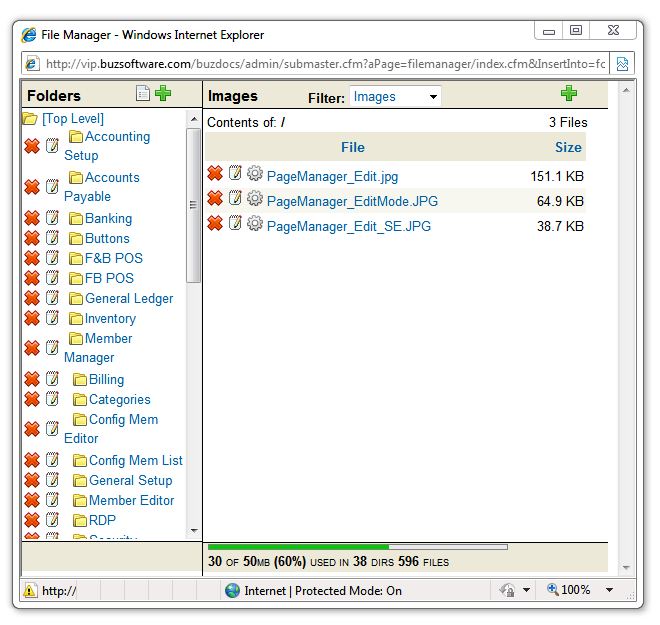The height and width of the screenshot is (625, 660).
Task: Click the green plus icon in Images header
Action: tap(569, 94)
